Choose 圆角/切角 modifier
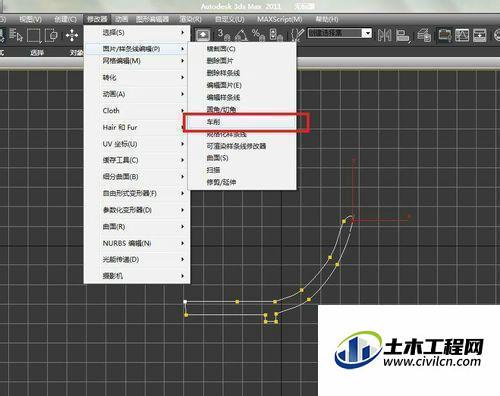 pyautogui.click(x=242, y=109)
